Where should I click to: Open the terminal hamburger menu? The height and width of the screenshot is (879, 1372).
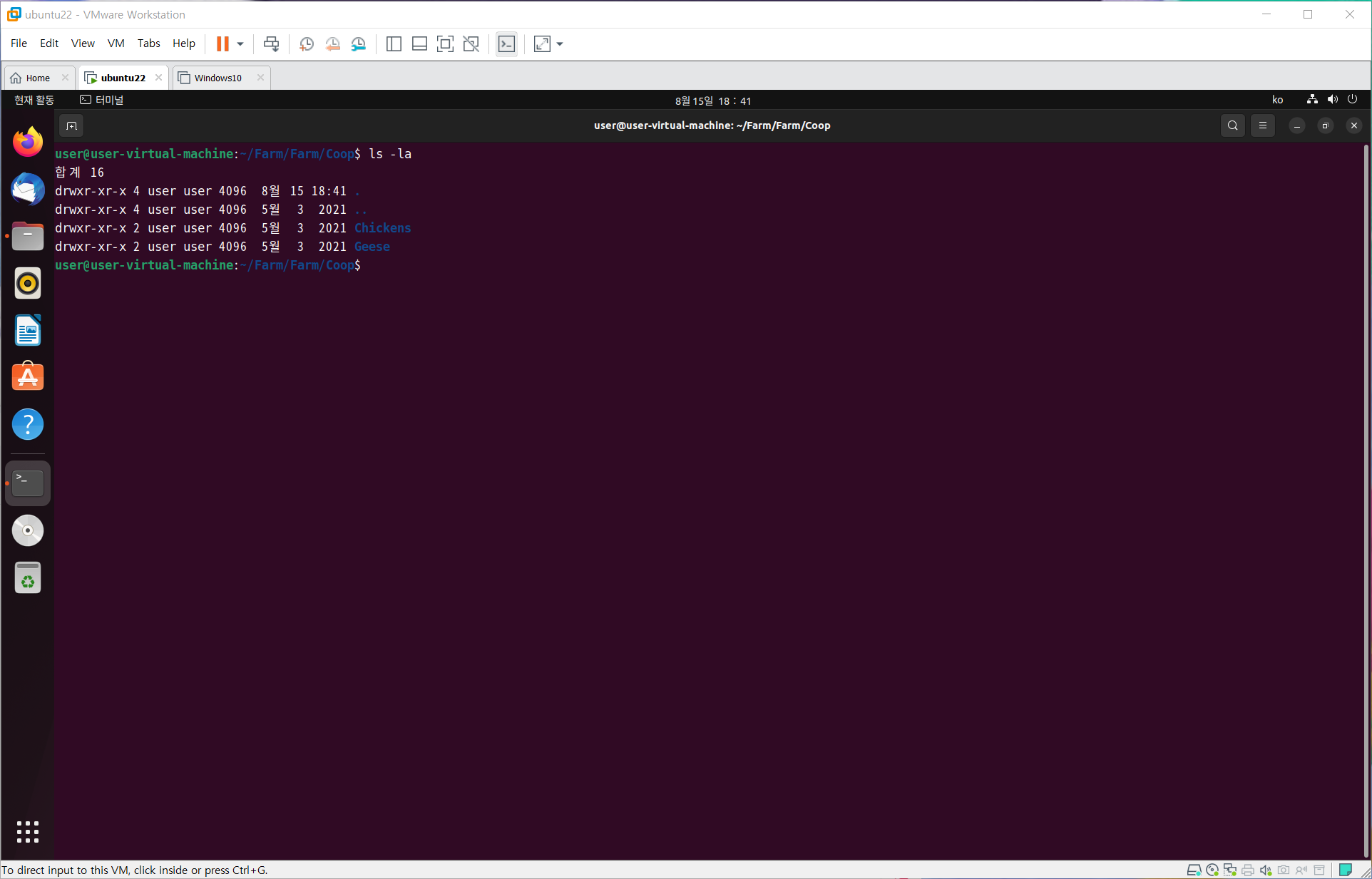1262,126
